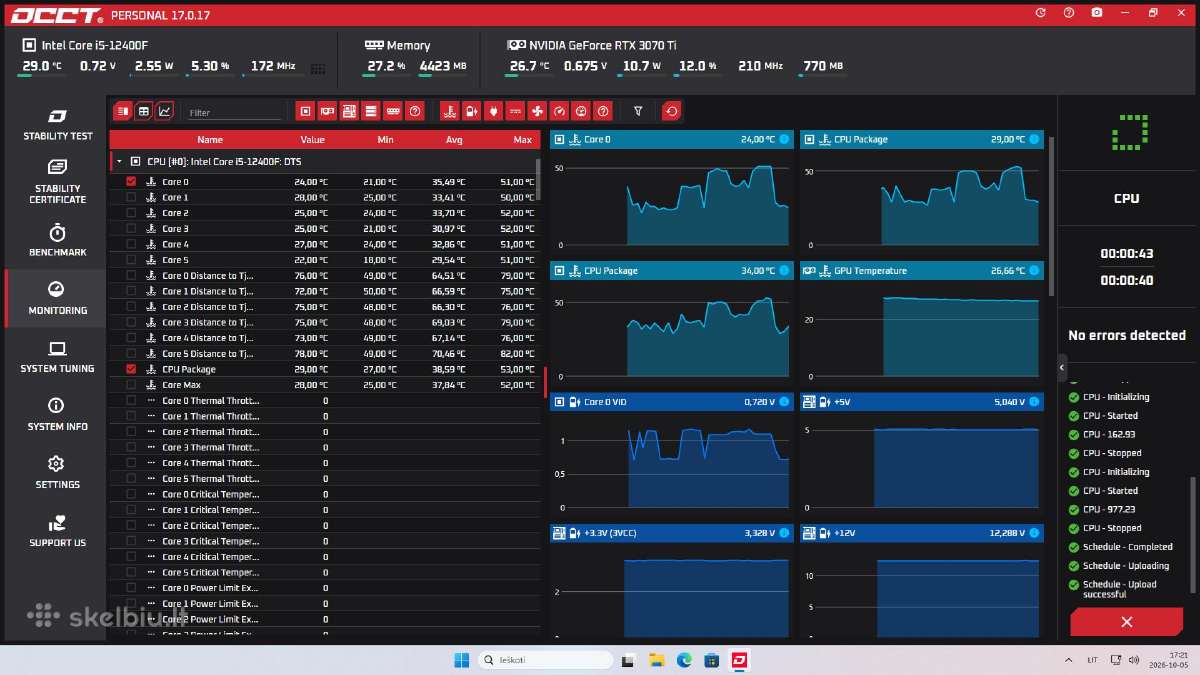Click the blue circle on GPU Temperature graph
Screen dimensions: 1200x675
[x=1033, y=271]
